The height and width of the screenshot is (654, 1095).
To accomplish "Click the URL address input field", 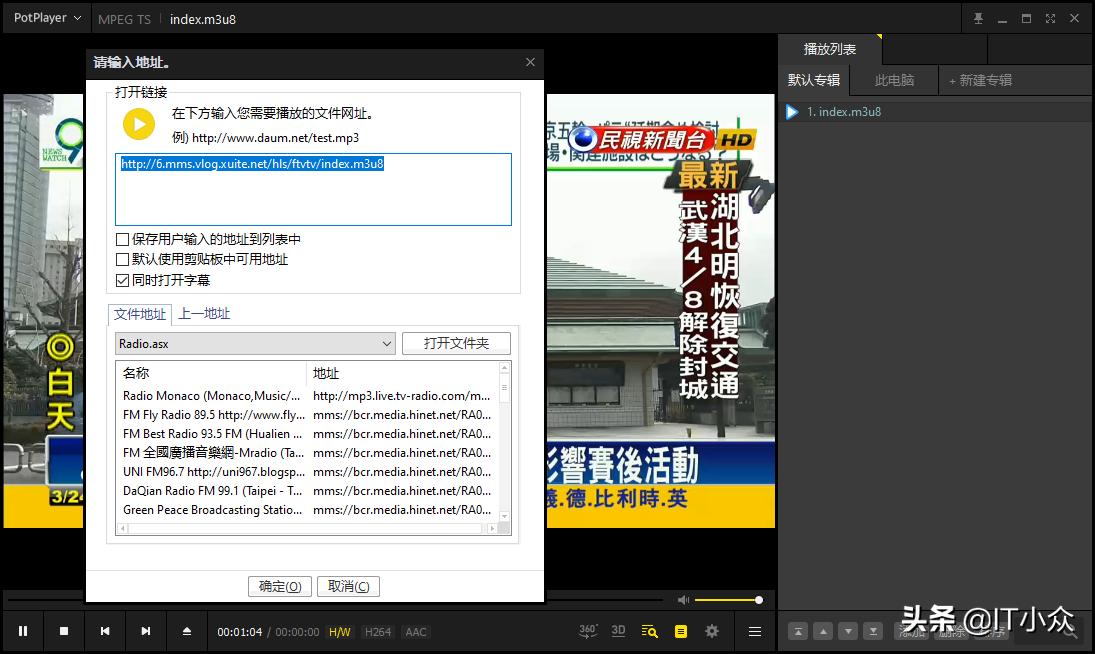I will pos(313,189).
